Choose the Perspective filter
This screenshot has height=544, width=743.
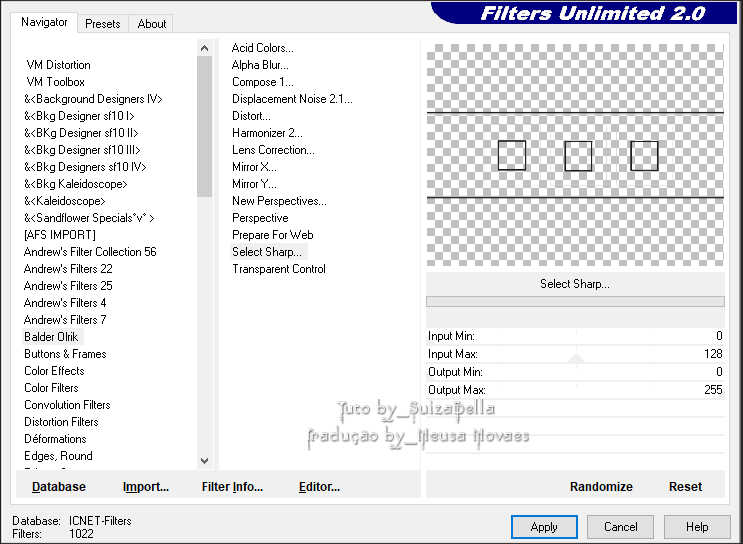point(260,218)
